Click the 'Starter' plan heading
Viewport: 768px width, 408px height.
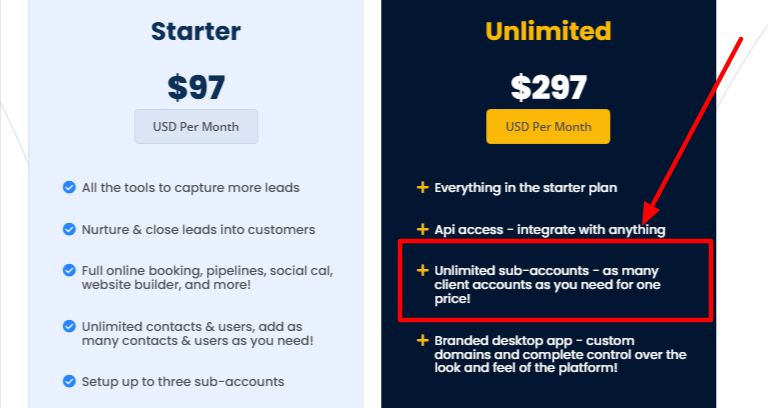coord(196,32)
